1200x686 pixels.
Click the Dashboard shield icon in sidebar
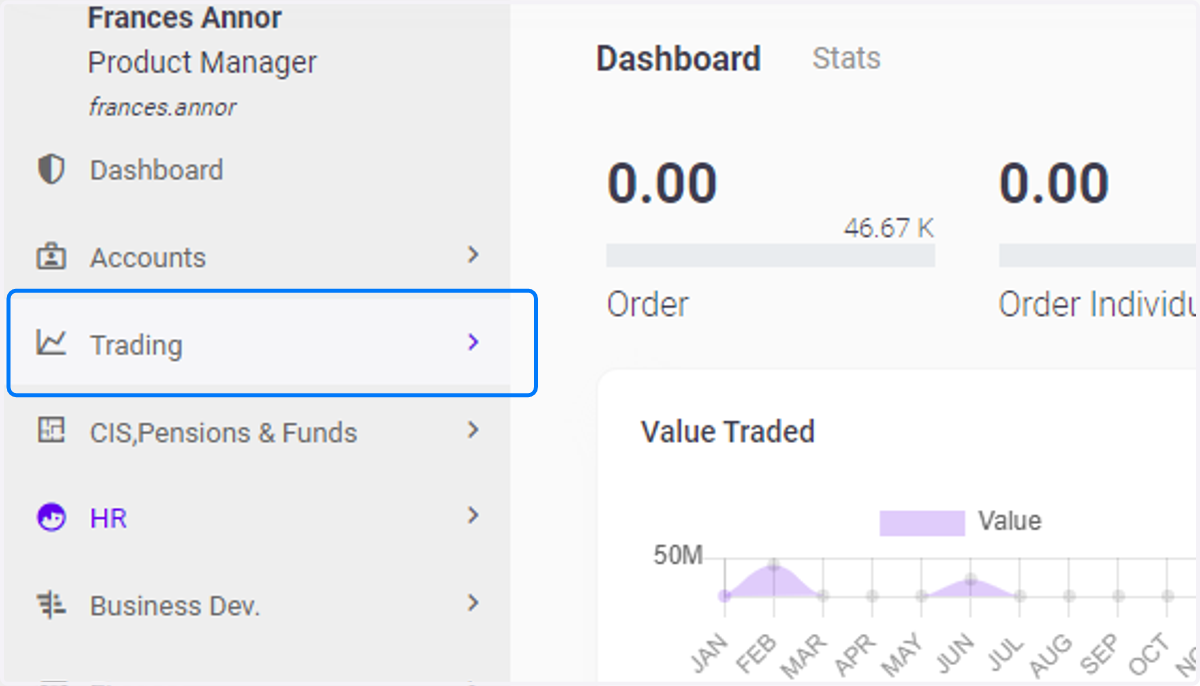(x=50, y=169)
